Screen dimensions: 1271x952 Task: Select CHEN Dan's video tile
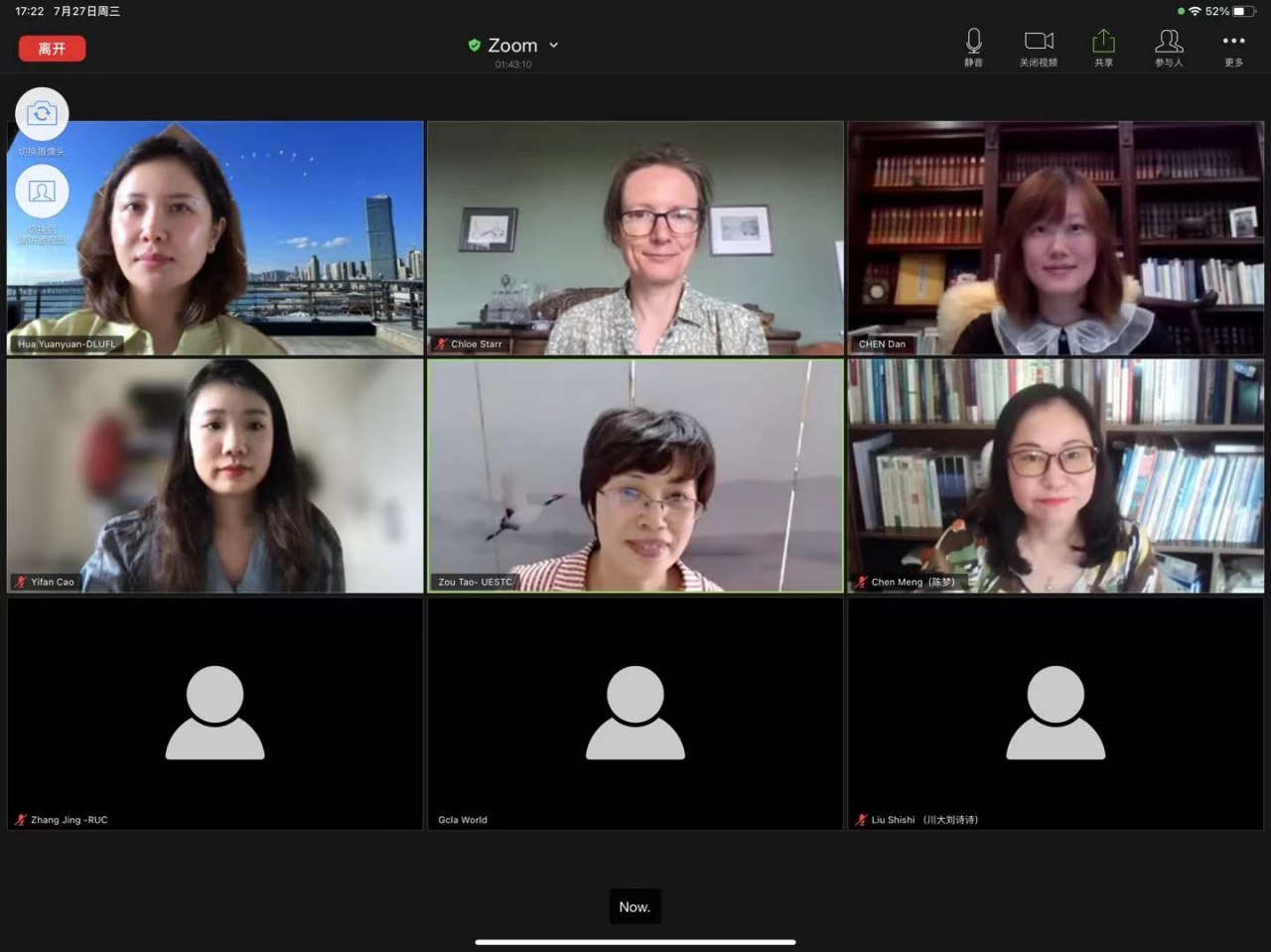pos(1056,238)
